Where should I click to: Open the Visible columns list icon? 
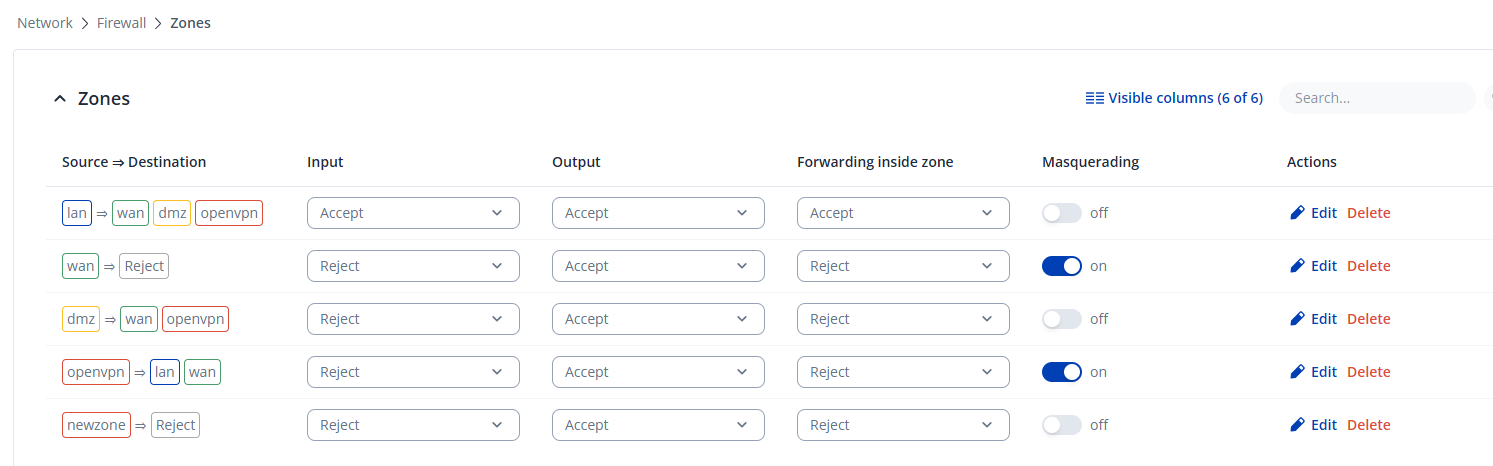coord(1095,98)
